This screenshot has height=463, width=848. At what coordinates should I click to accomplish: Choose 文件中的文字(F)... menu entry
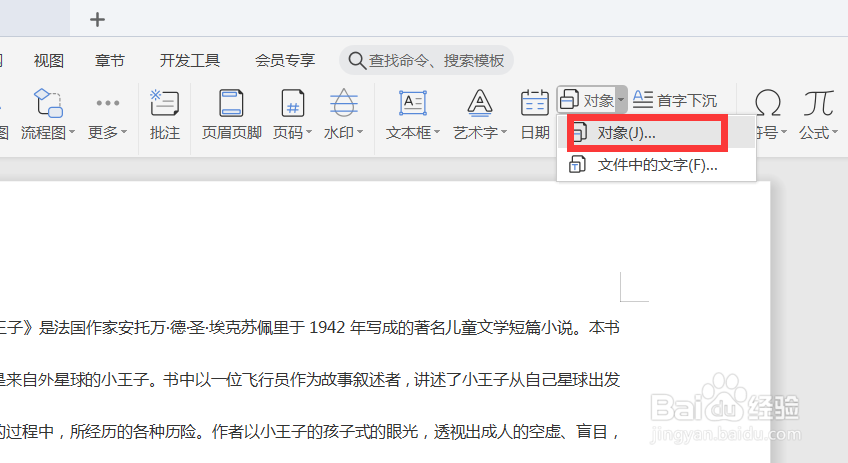(x=657, y=165)
